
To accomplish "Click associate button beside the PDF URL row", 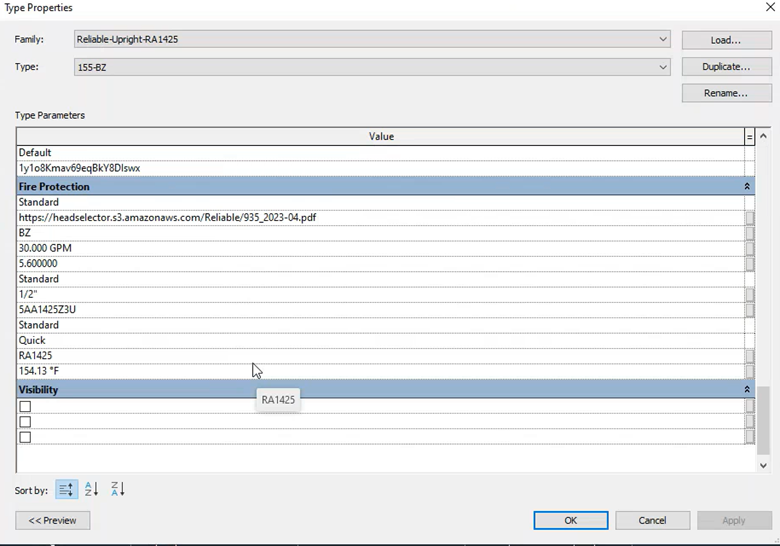I will coord(750,217).
